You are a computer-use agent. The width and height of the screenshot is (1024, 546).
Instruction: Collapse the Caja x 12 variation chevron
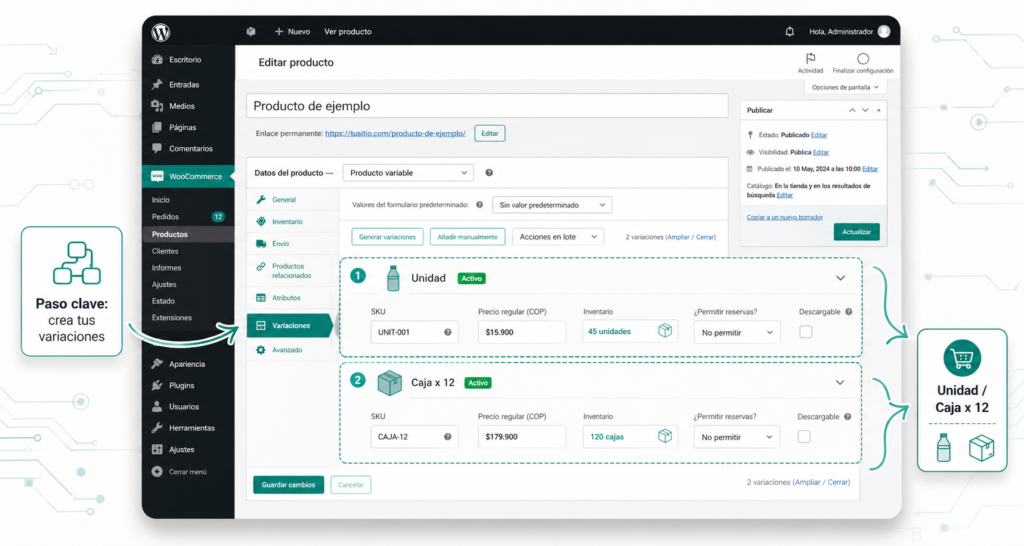840,383
